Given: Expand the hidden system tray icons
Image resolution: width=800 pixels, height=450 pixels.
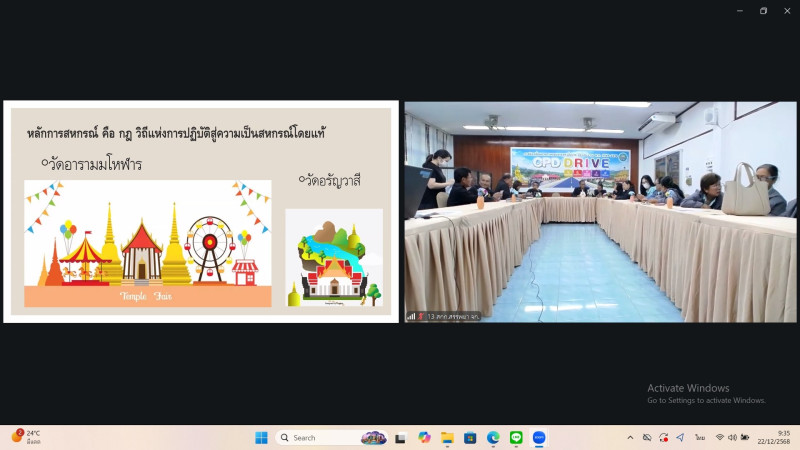Looking at the screenshot, I should [630, 438].
